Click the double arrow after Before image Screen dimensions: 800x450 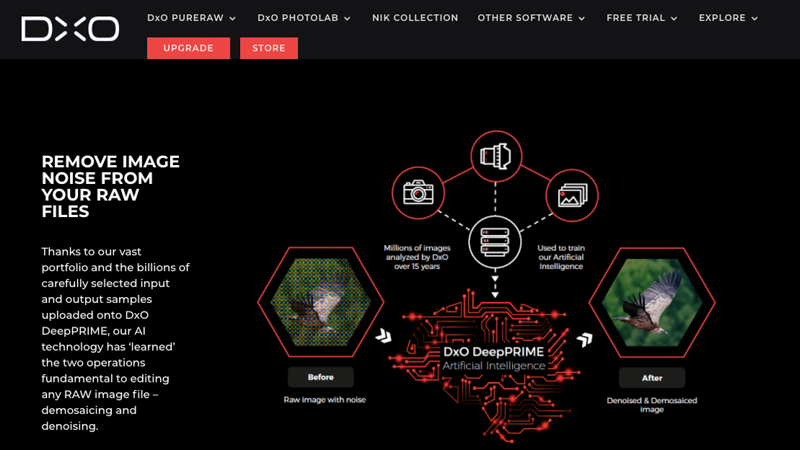384,336
